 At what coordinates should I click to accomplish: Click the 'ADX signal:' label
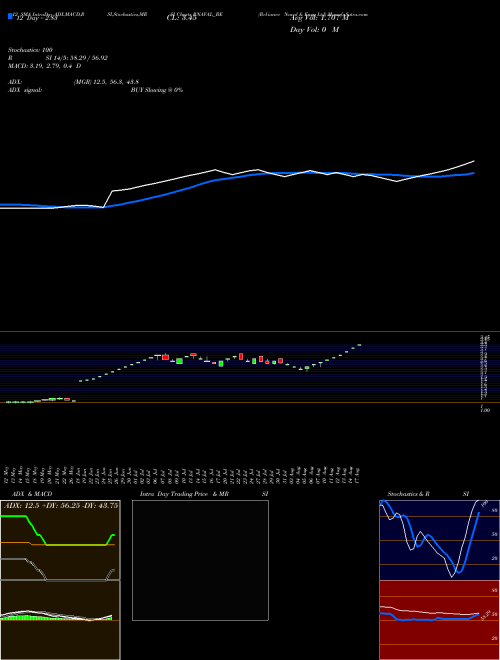(25, 90)
